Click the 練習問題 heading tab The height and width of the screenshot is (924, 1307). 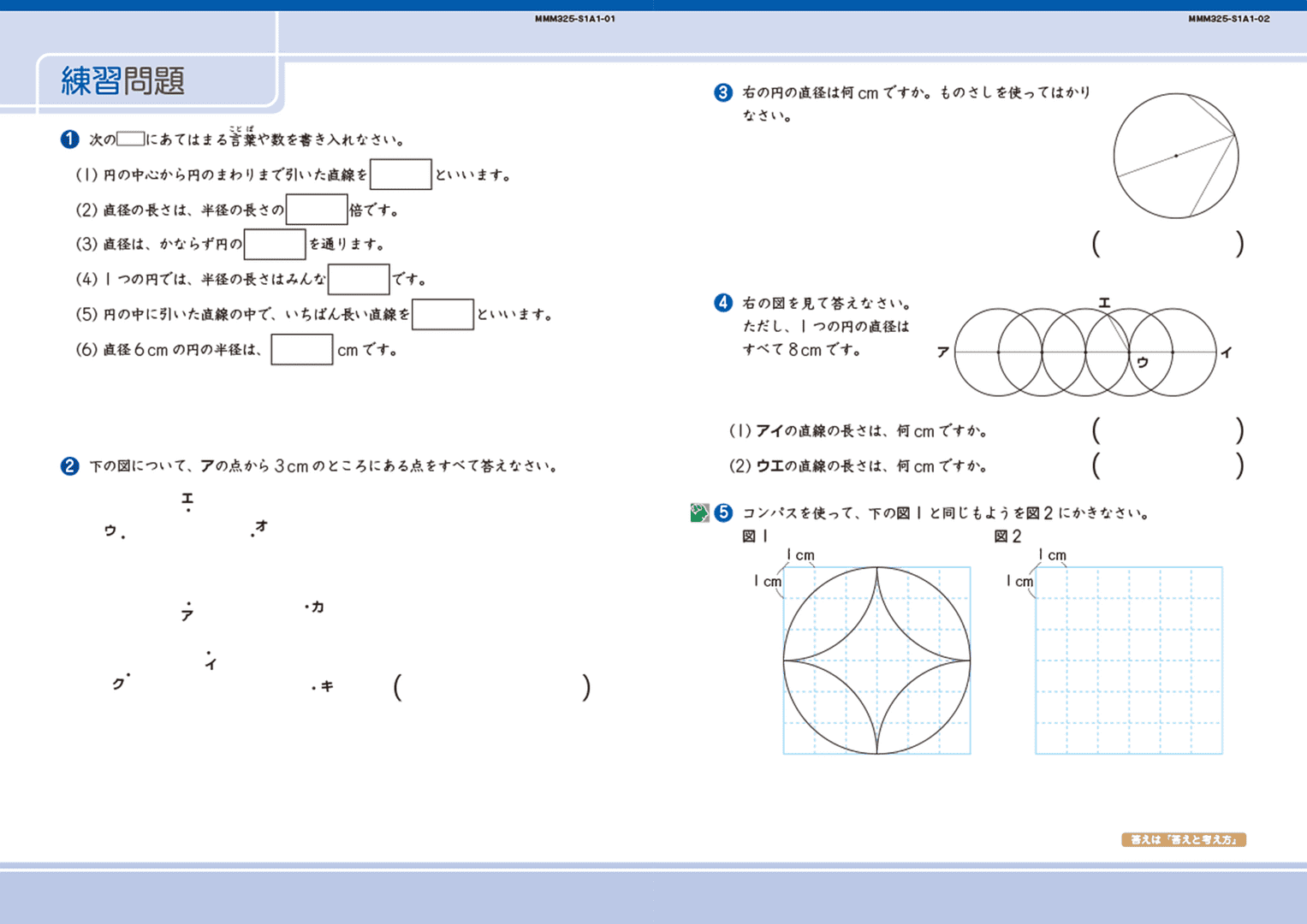click(124, 81)
